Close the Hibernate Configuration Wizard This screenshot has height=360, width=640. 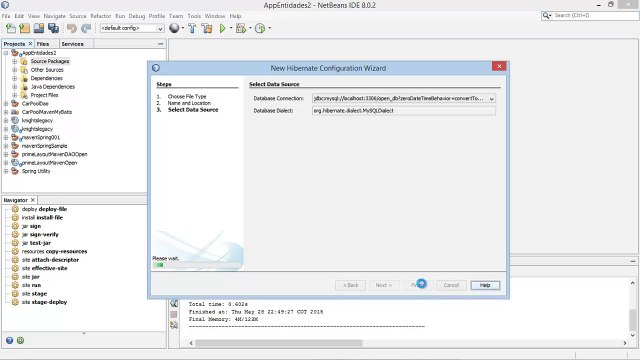tap(499, 66)
